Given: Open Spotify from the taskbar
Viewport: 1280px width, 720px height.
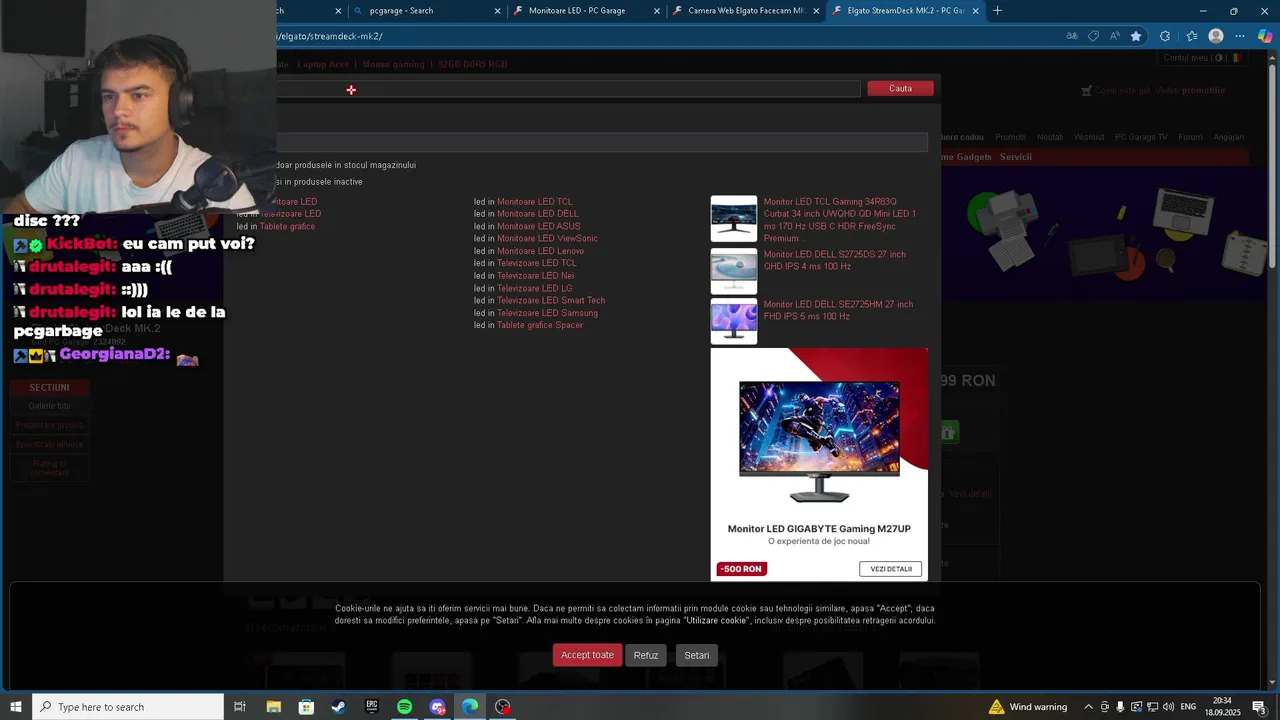Looking at the screenshot, I should click(x=404, y=707).
